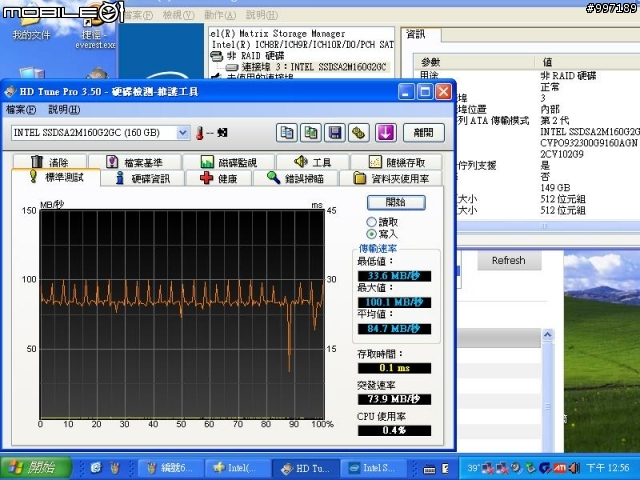
Task: Open the 檔案(F) menu in HD Tune
Action: (21, 109)
